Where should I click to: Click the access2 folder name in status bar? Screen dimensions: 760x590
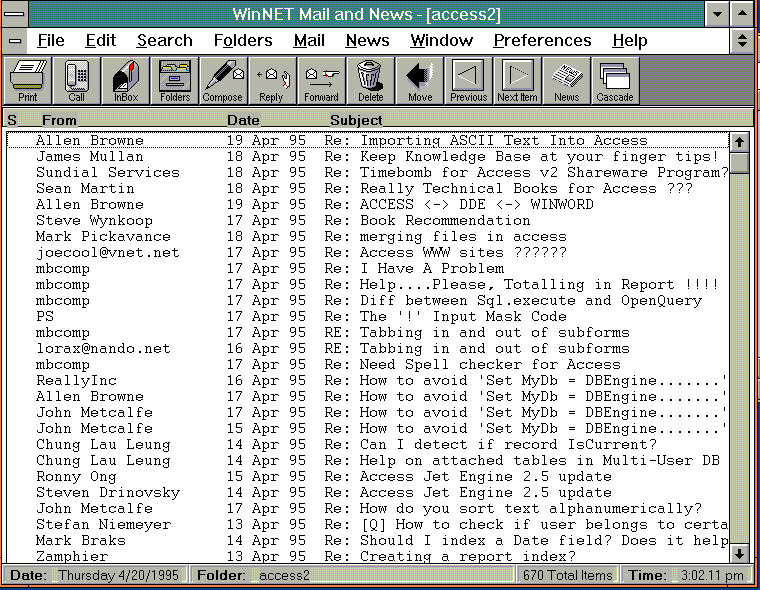pos(285,575)
